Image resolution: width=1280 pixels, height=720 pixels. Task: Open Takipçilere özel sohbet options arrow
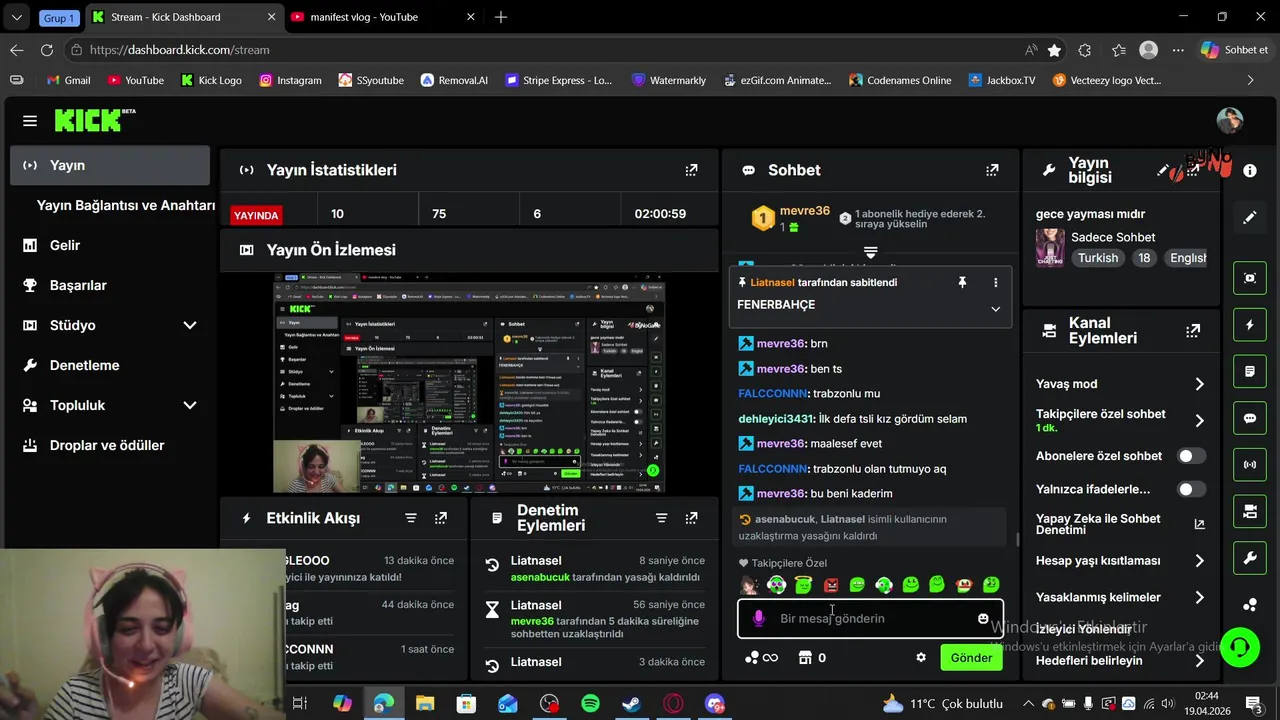pos(1199,420)
